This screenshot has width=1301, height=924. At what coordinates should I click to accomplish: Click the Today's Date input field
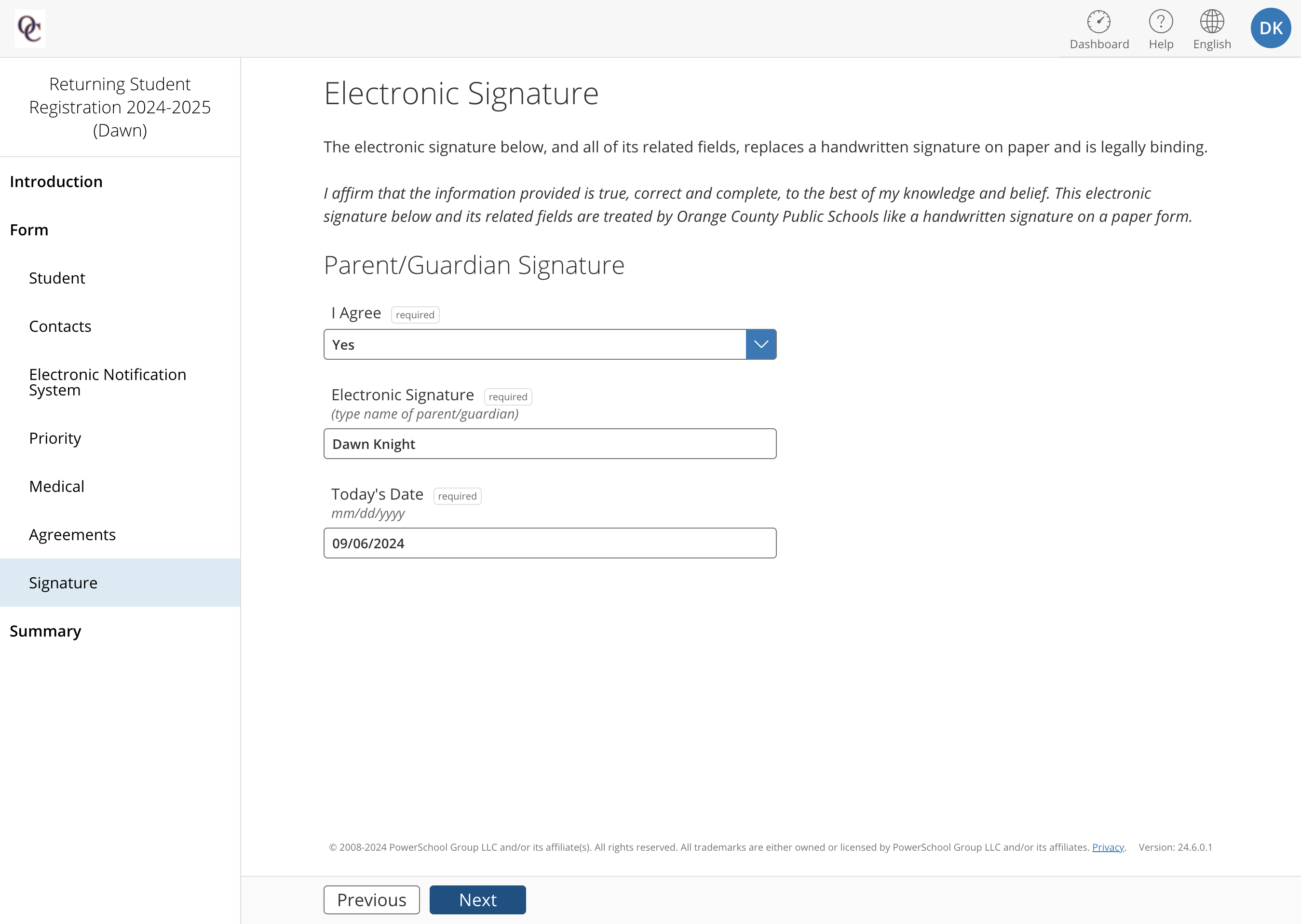(x=550, y=543)
